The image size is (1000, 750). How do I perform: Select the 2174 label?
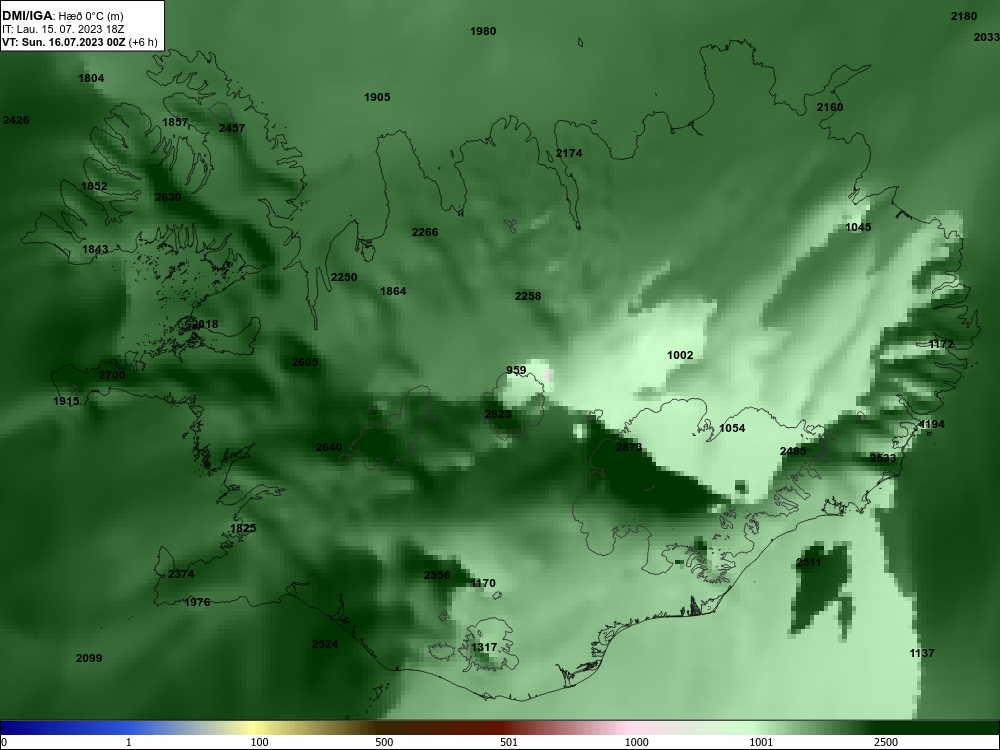click(x=569, y=154)
